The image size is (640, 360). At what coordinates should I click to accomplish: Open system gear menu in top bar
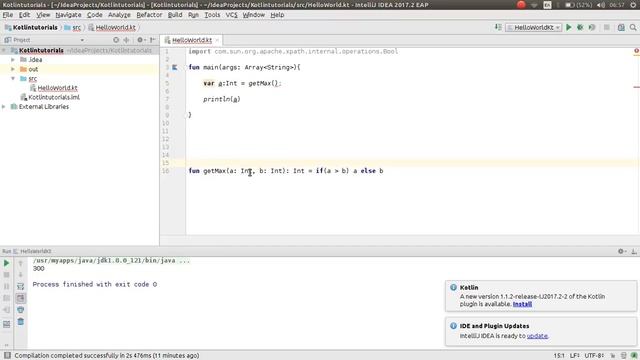point(633,5)
